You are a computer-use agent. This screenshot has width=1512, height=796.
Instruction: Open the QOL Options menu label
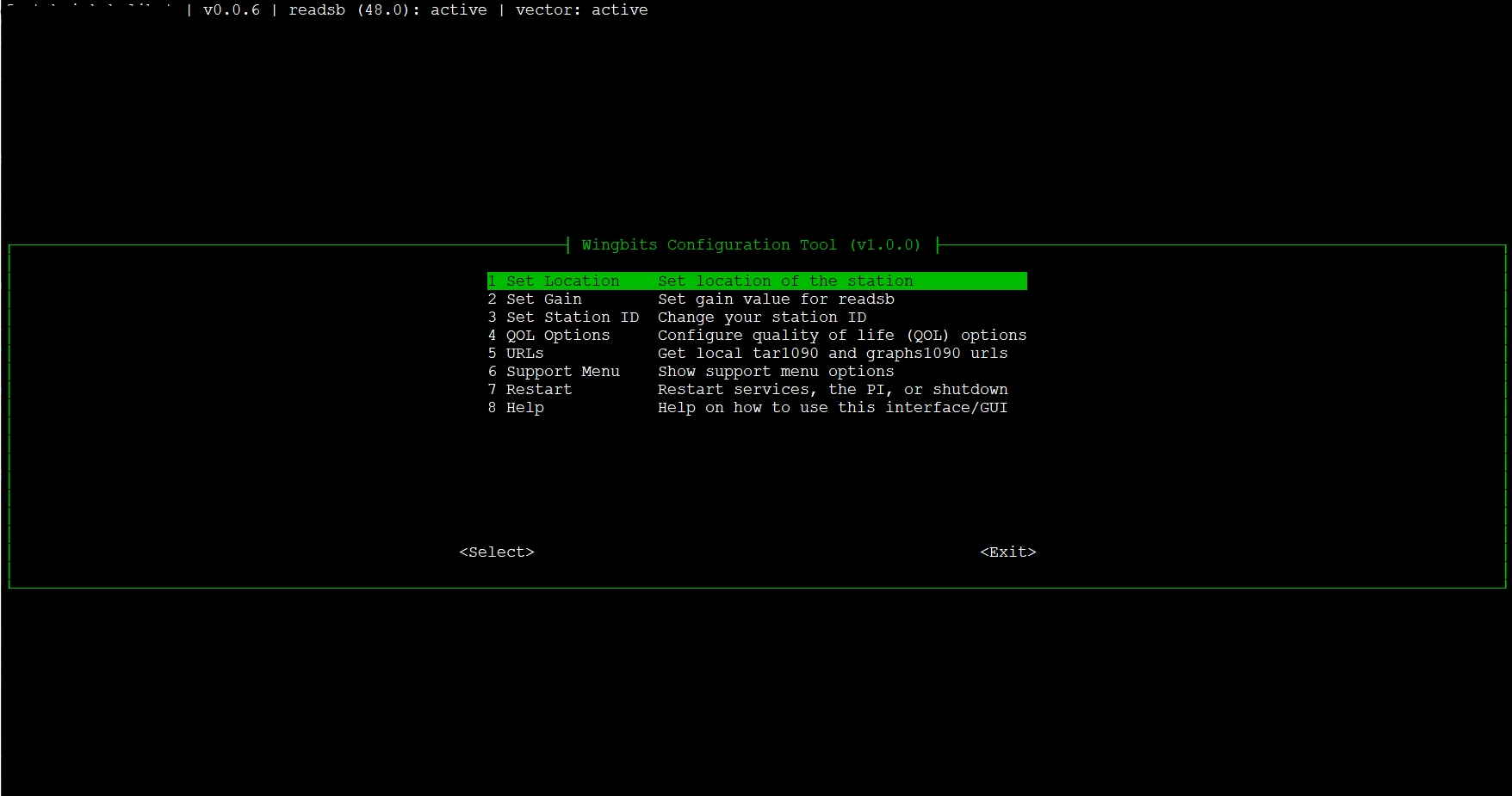(557, 336)
